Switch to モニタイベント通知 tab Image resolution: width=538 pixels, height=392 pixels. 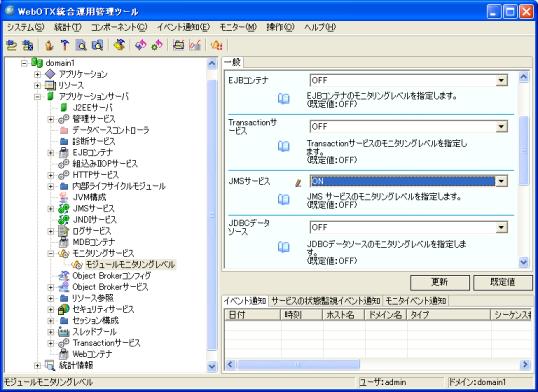click(x=416, y=301)
